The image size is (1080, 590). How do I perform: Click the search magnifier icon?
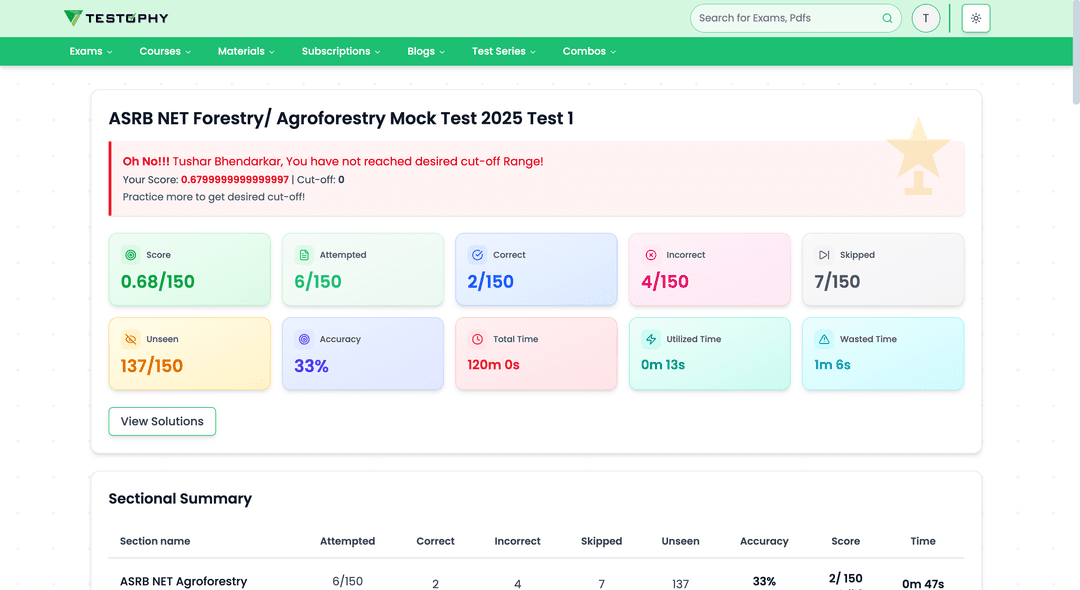[887, 19]
